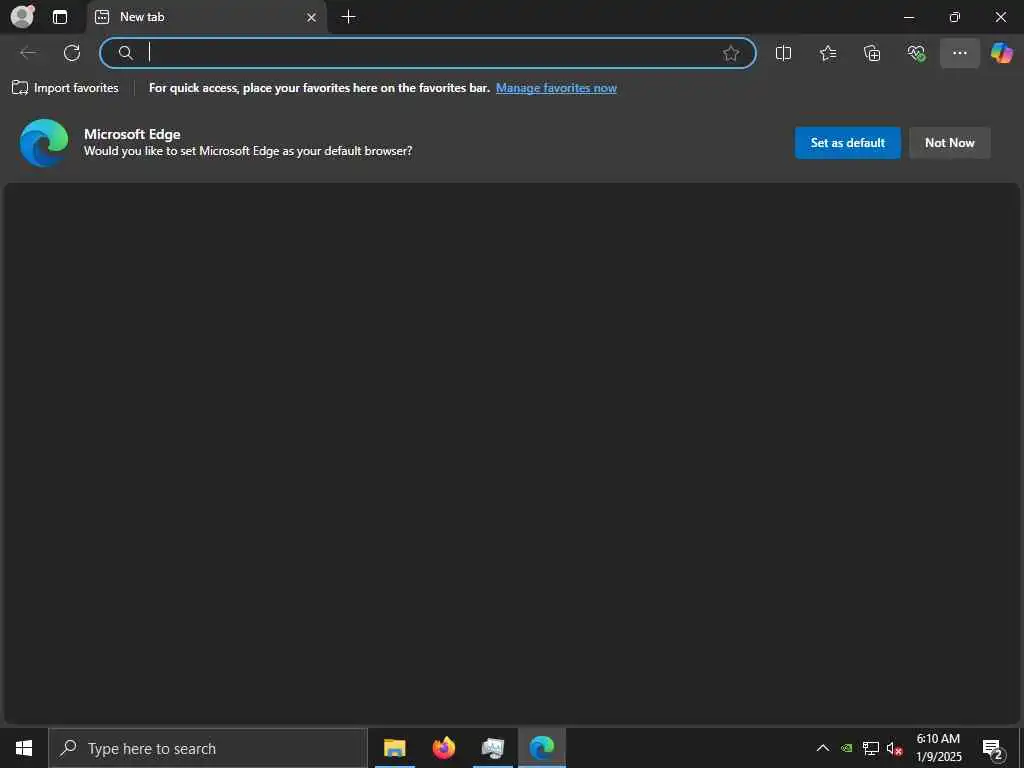Open the Manage favorites now link

(556, 88)
